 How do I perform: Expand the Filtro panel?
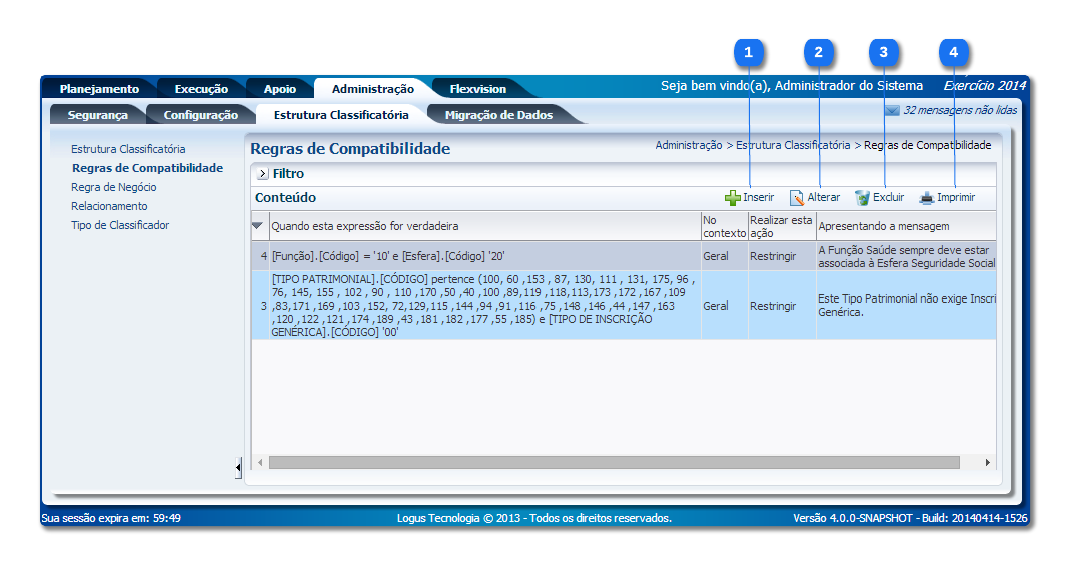click(263, 174)
